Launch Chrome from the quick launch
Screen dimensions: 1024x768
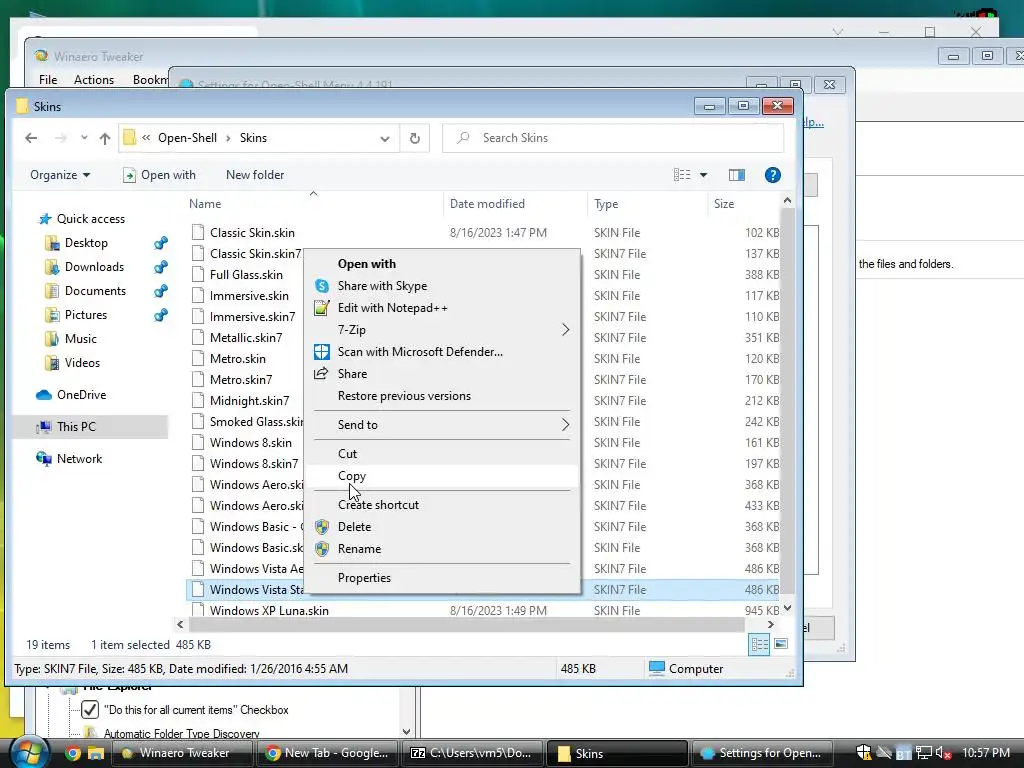(x=72, y=754)
